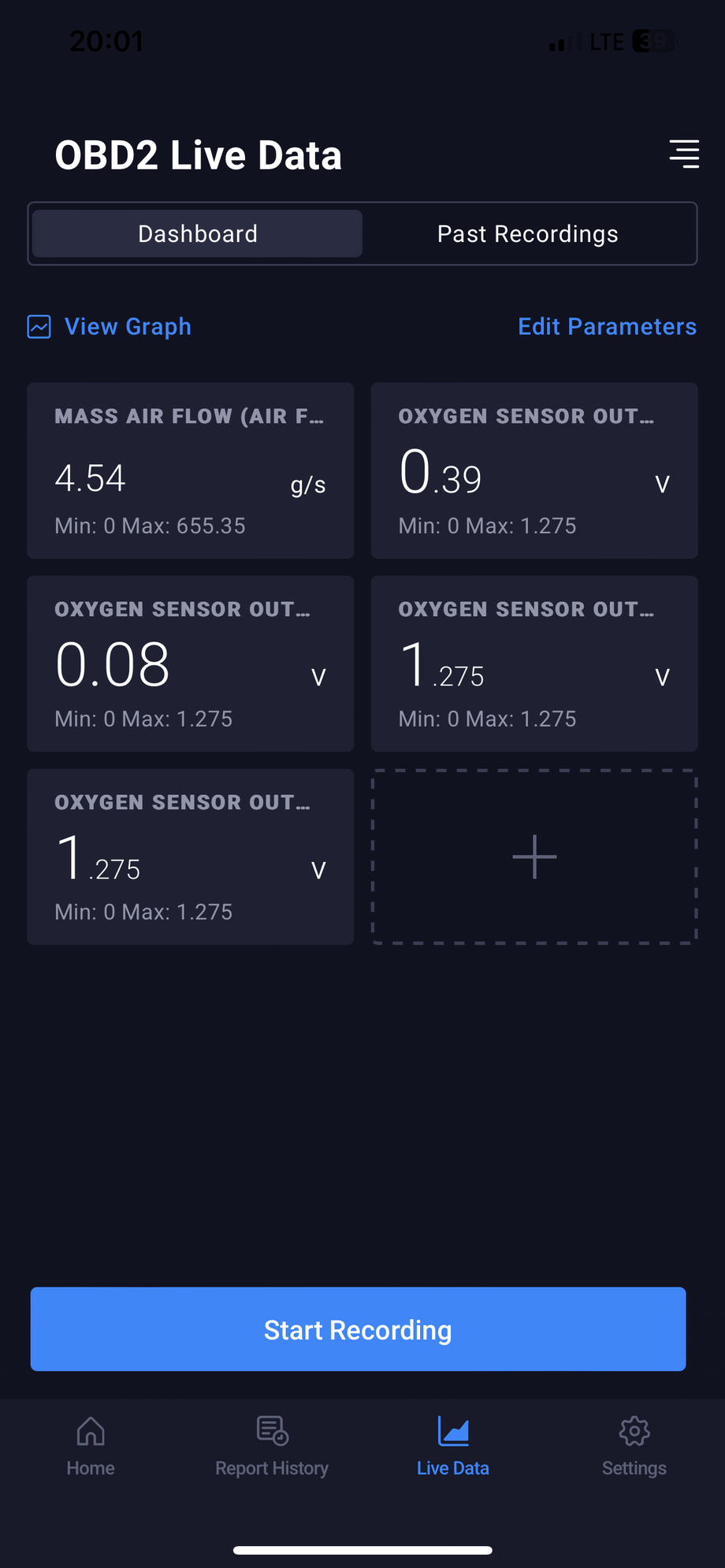
Task: Open the Settings gear icon
Action: point(634,1431)
